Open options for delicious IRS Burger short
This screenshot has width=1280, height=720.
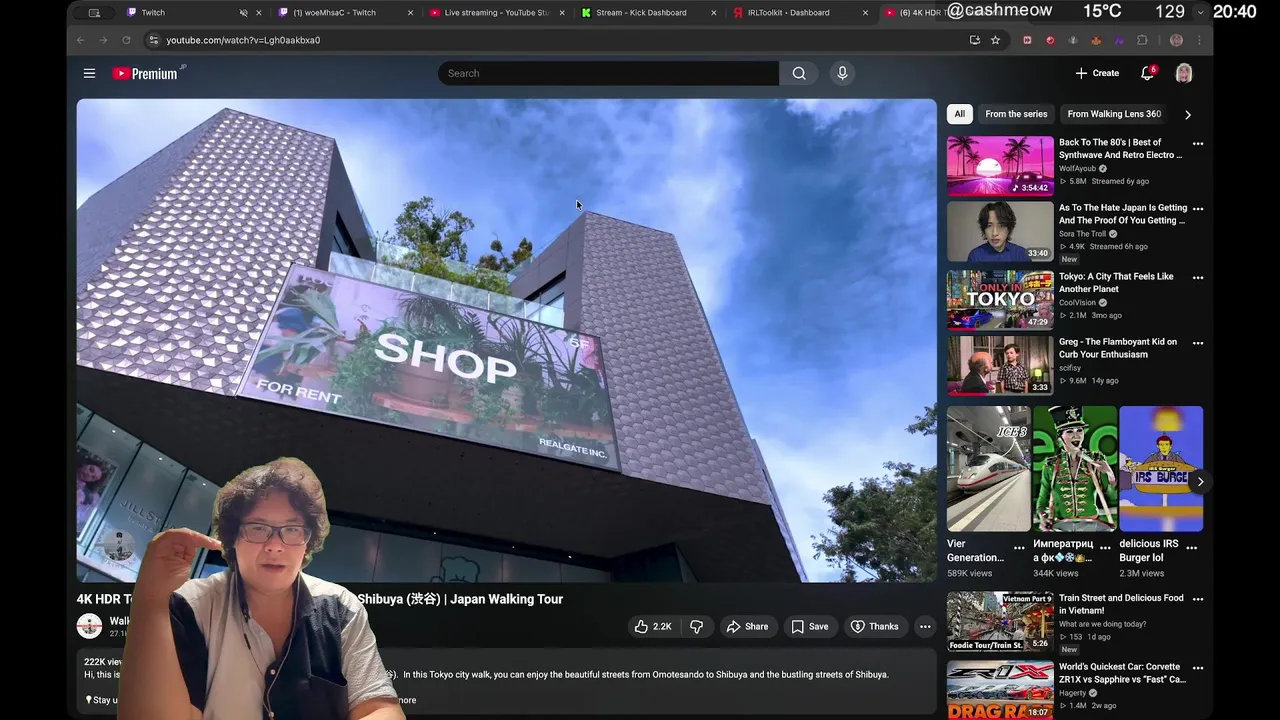click(x=1192, y=548)
